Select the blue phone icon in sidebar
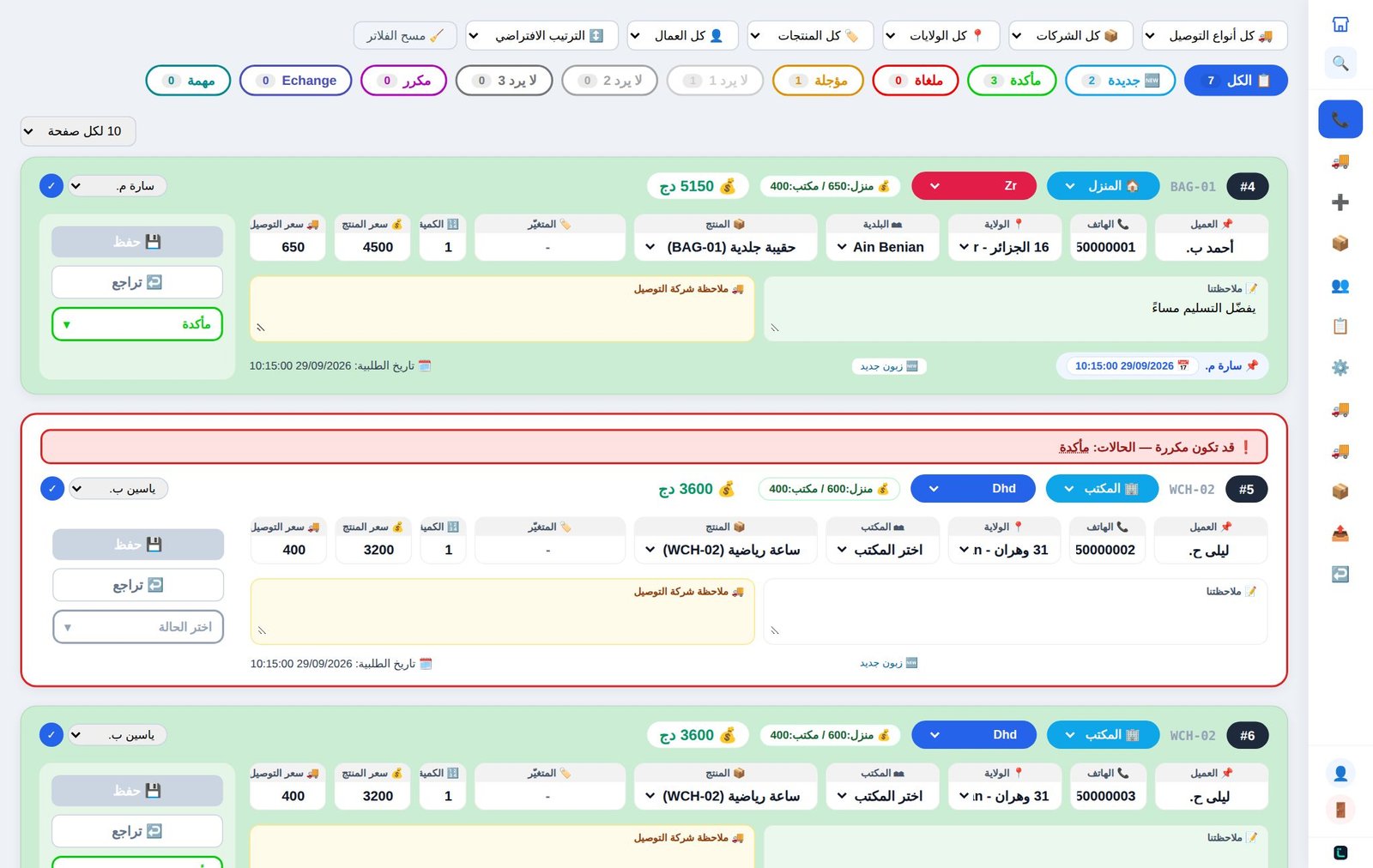Image resolution: width=1373 pixels, height=868 pixels. click(1340, 119)
